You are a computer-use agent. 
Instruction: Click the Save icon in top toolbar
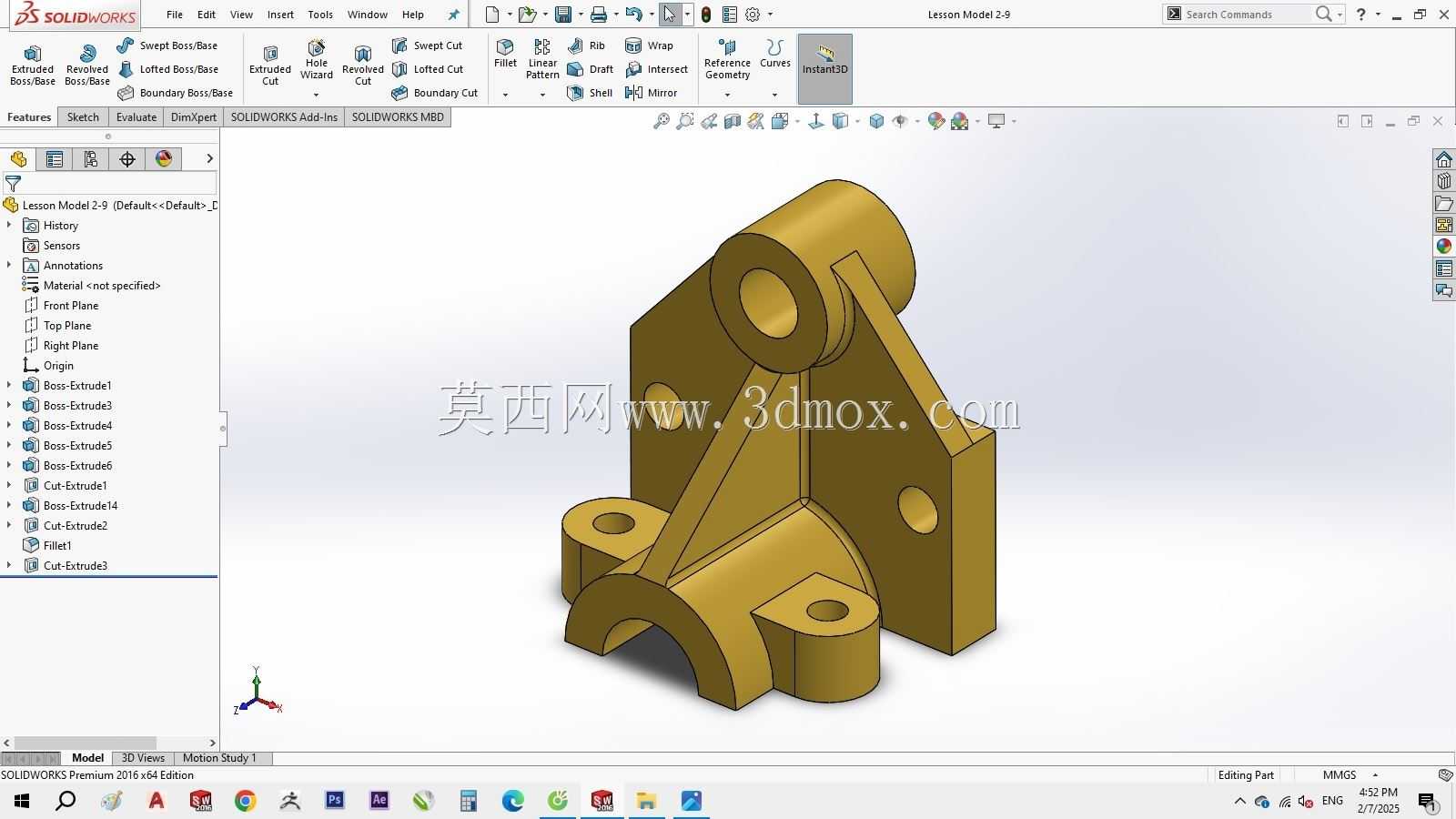(563, 15)
